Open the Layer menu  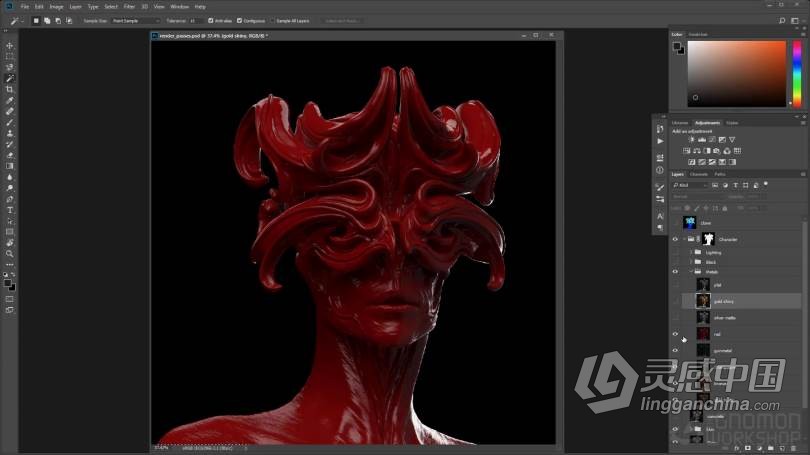click(x=75, y=7)
